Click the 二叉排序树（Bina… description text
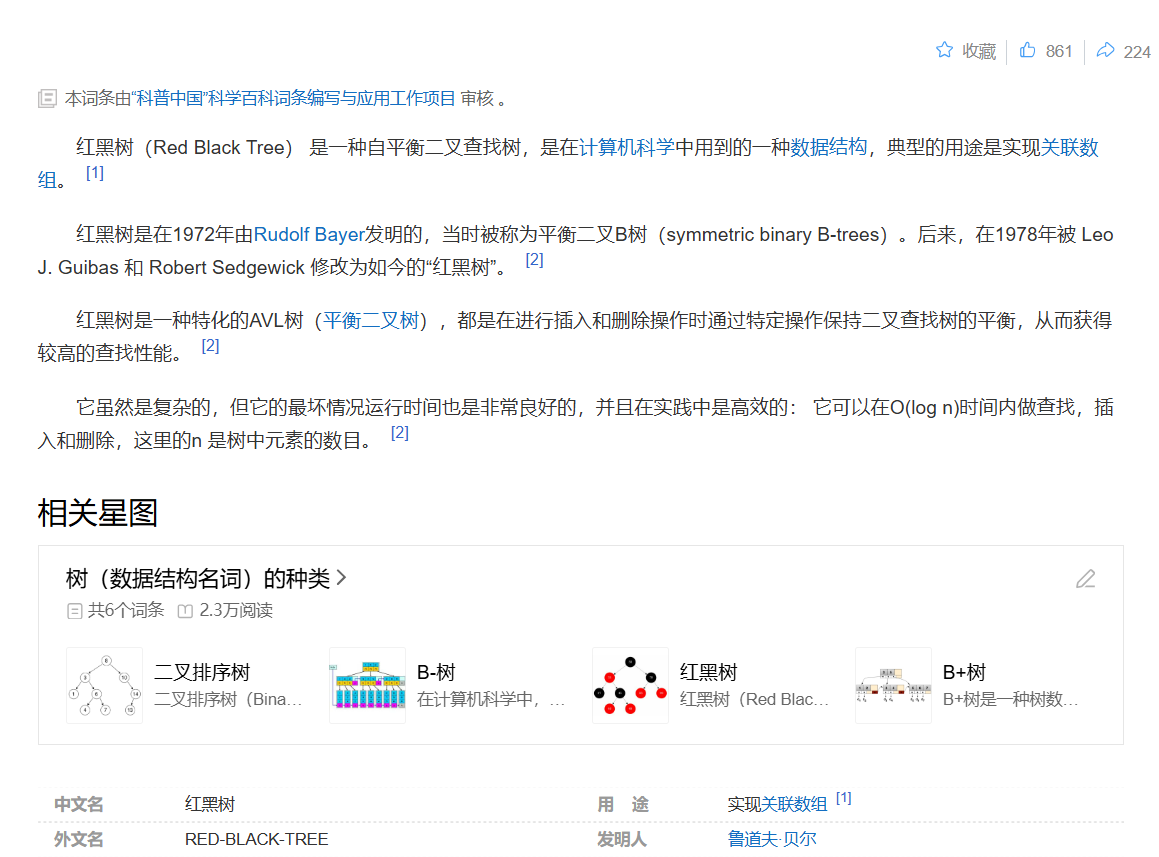Viewport: 1159px width, 857px height. pos(228,699)
